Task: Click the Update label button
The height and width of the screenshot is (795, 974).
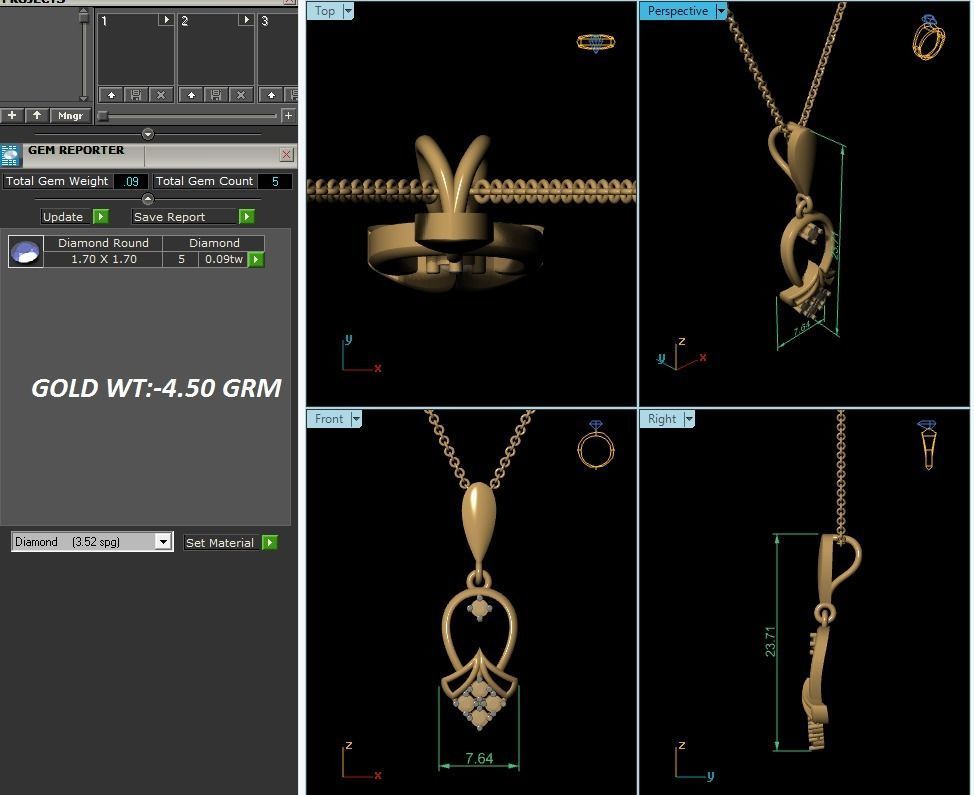Action: coord(63,217)
